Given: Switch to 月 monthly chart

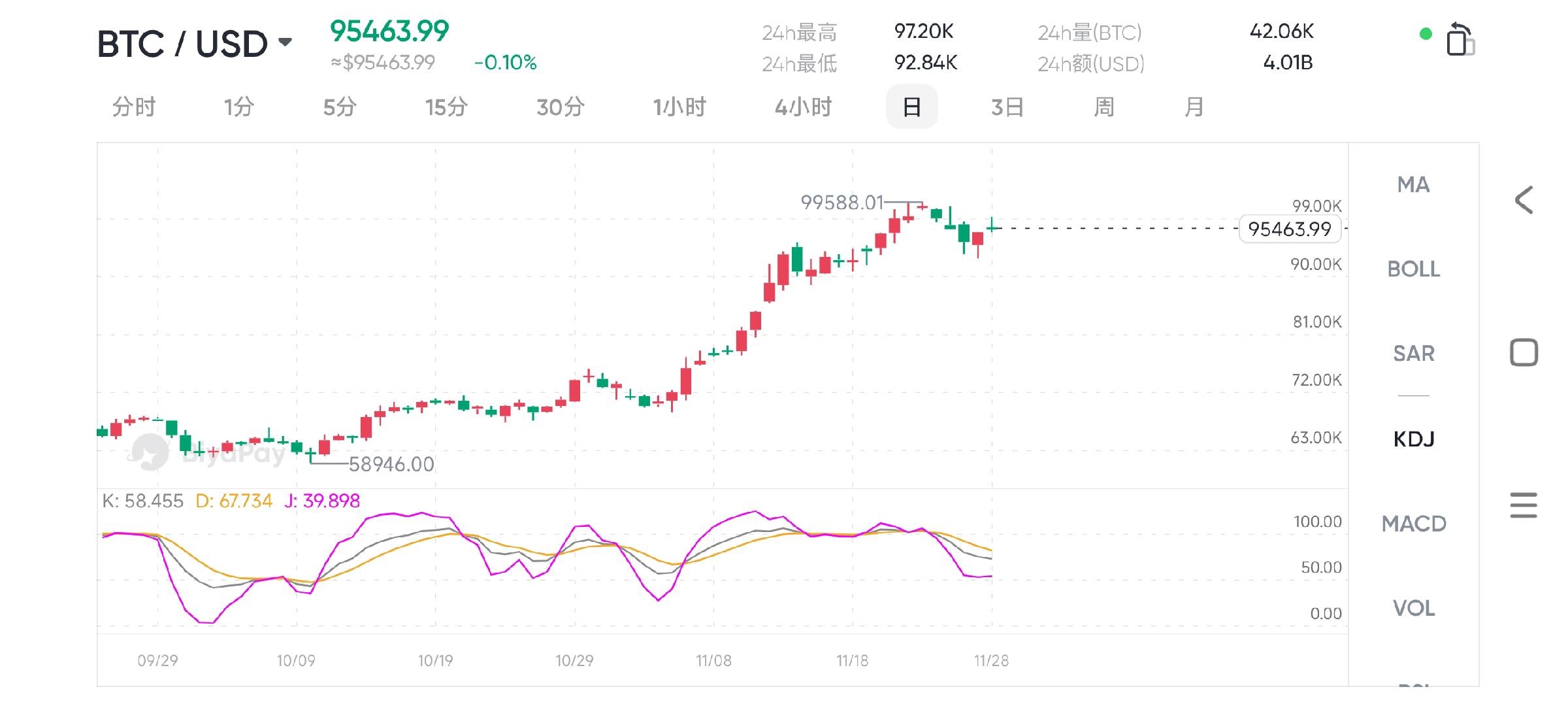Looking at the screenshot, I should [x=1194, y=107].
